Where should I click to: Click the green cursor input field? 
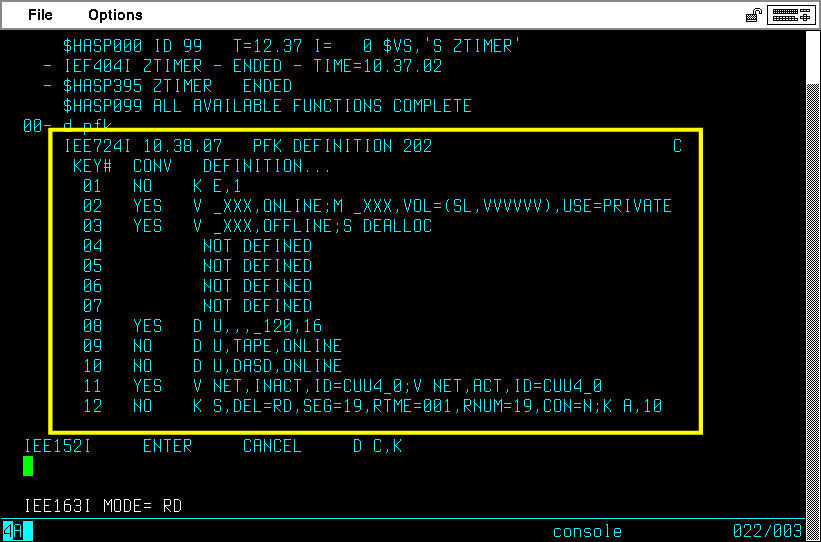pyautogui.click(x=28, y=466)
